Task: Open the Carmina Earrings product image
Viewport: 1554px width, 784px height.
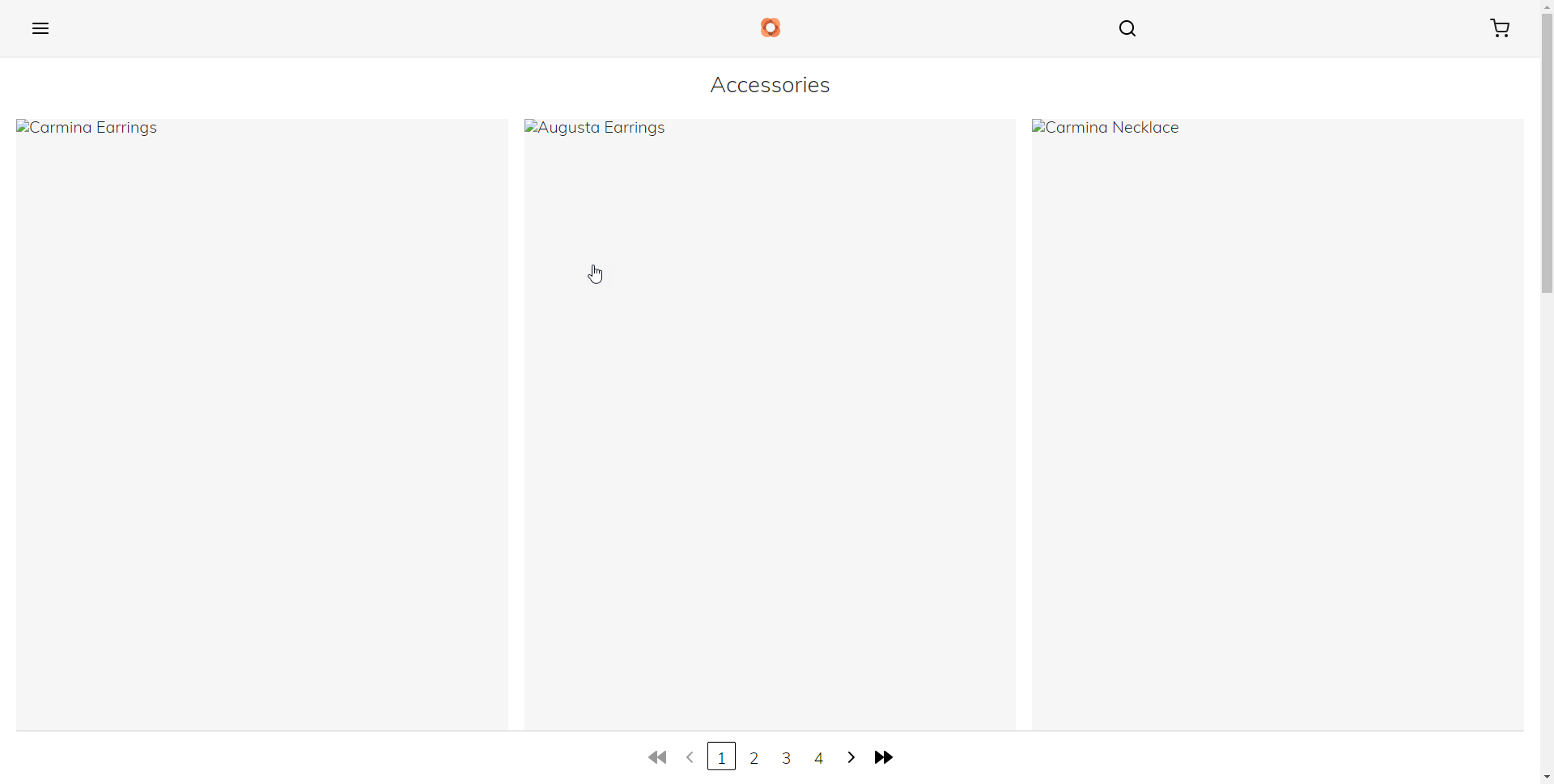Action: click(x=262, y=425)
